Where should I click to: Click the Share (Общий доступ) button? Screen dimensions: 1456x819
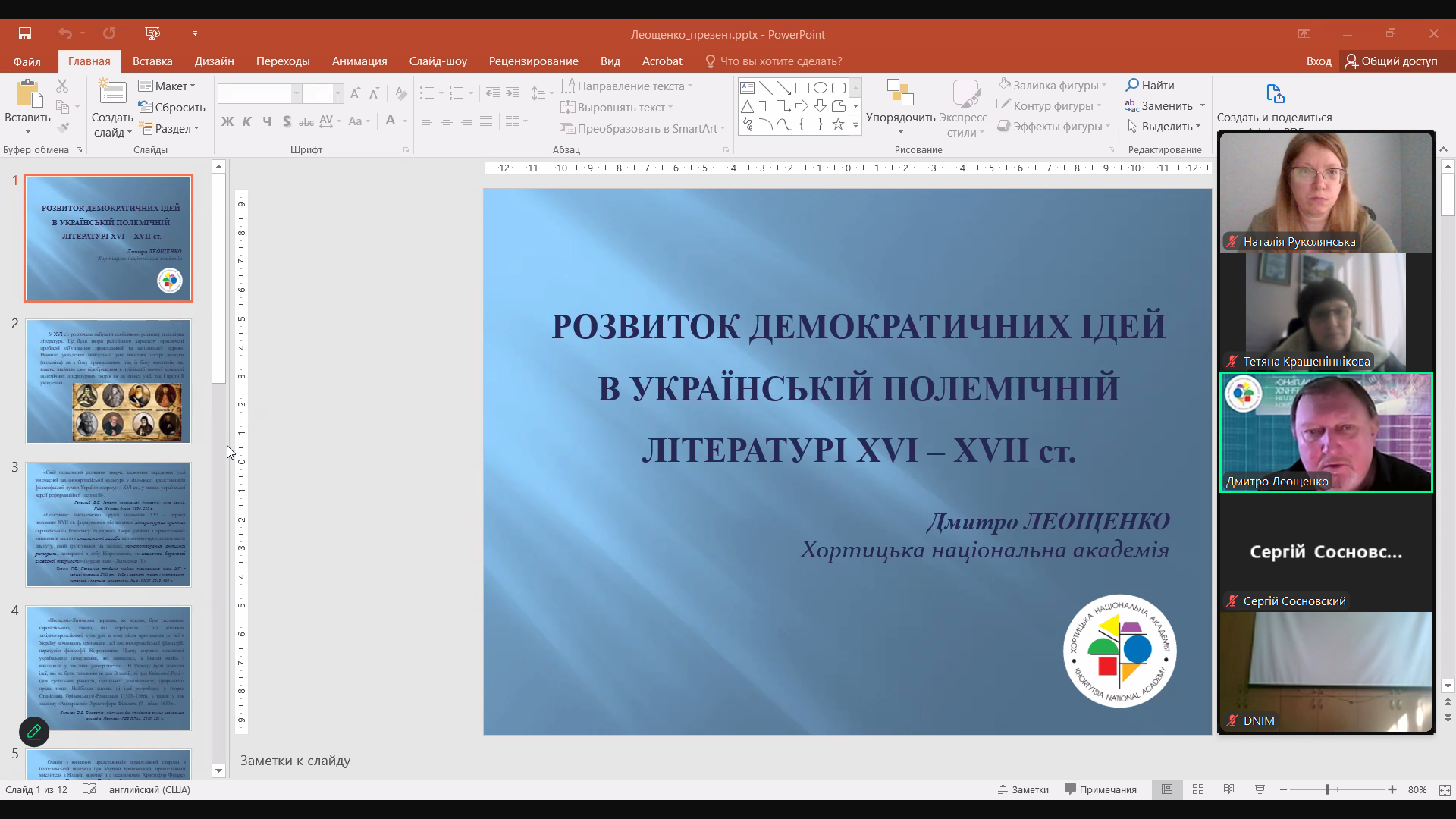(1392, 61)
